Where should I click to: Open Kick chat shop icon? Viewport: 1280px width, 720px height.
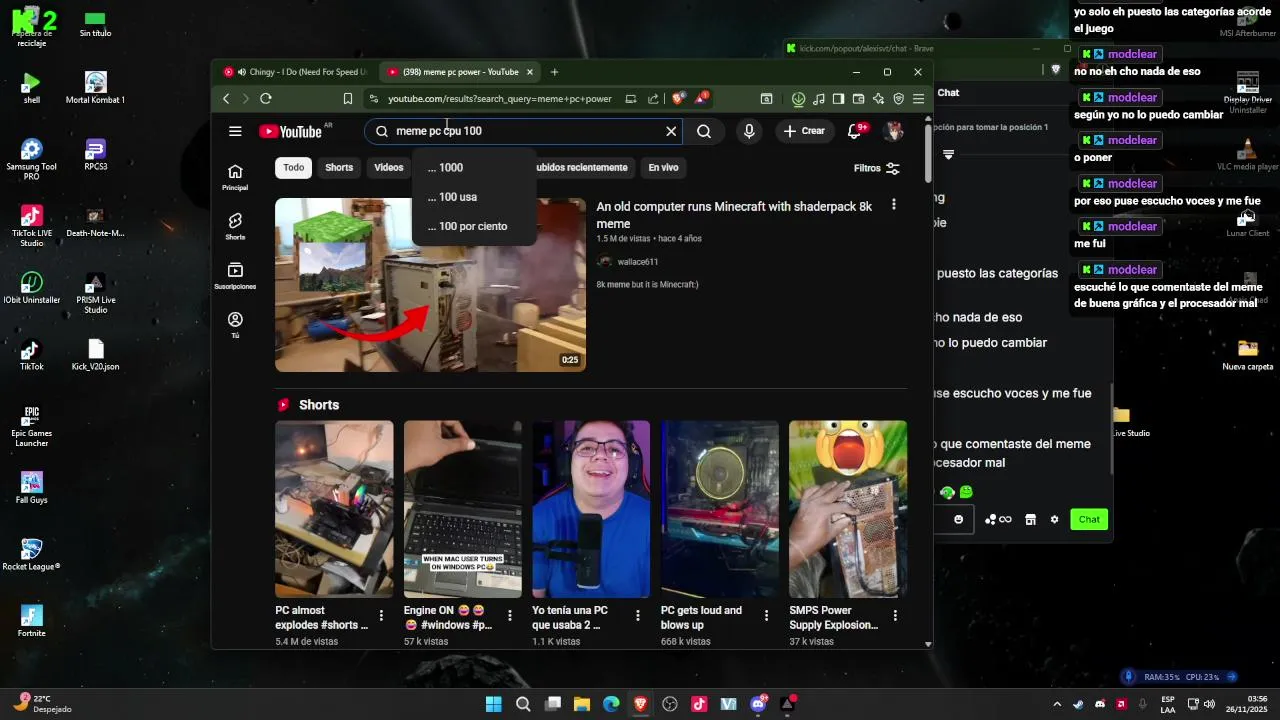pos(1030,519)
